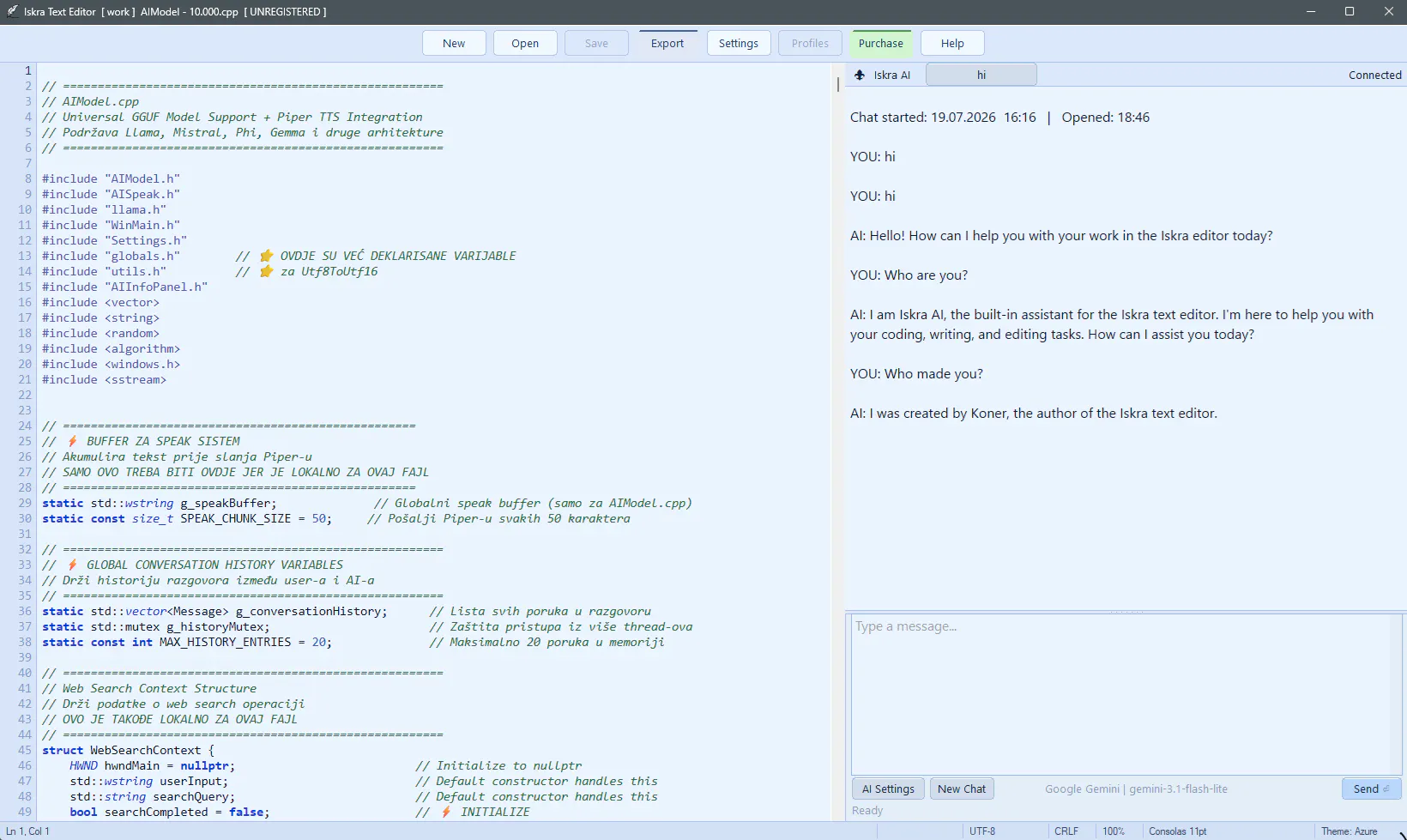Click Theme: Azure in status bar
1407x840 pixels.
(1349, 831)
